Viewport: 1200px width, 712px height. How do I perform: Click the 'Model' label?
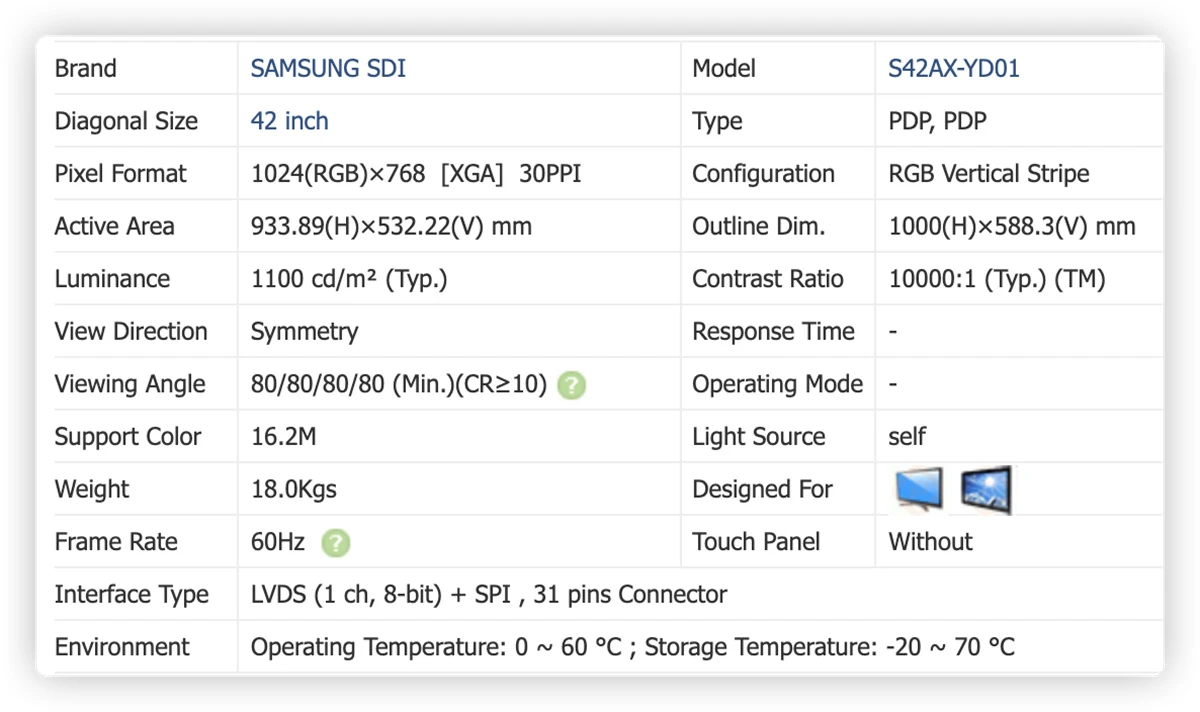[724, 69]
